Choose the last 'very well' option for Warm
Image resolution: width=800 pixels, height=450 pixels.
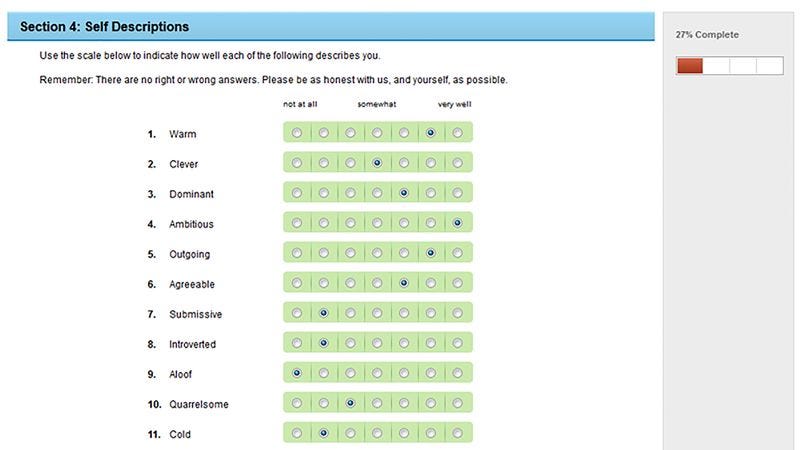[x=458, y=133]
